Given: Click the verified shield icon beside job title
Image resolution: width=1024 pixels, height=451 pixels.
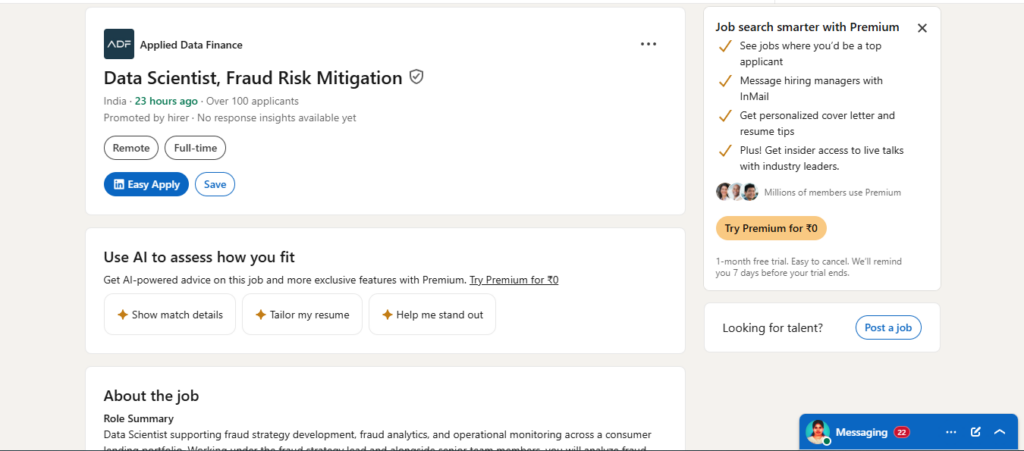Looking at the screenshot, I should click(416, 77).
